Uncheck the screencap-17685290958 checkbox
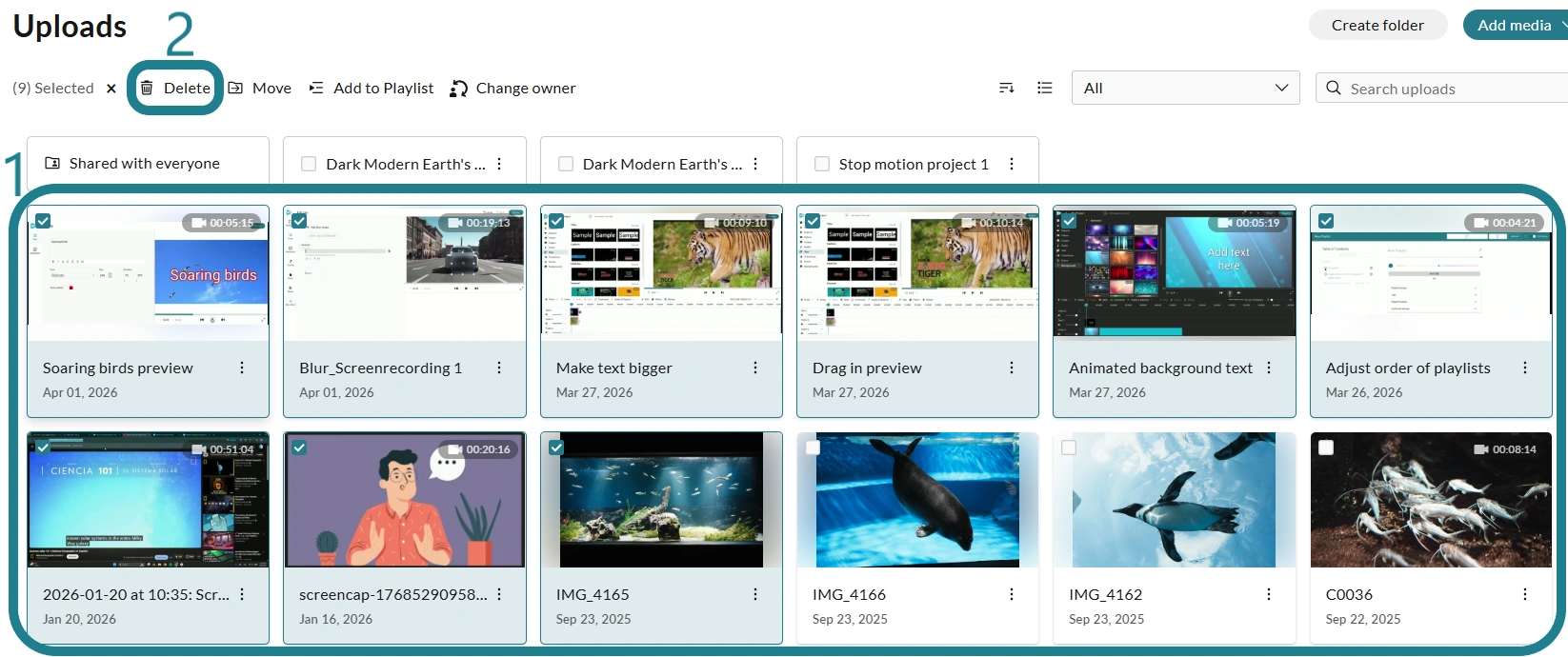This screenshot has height=657, width=1568. pos(299,448)
